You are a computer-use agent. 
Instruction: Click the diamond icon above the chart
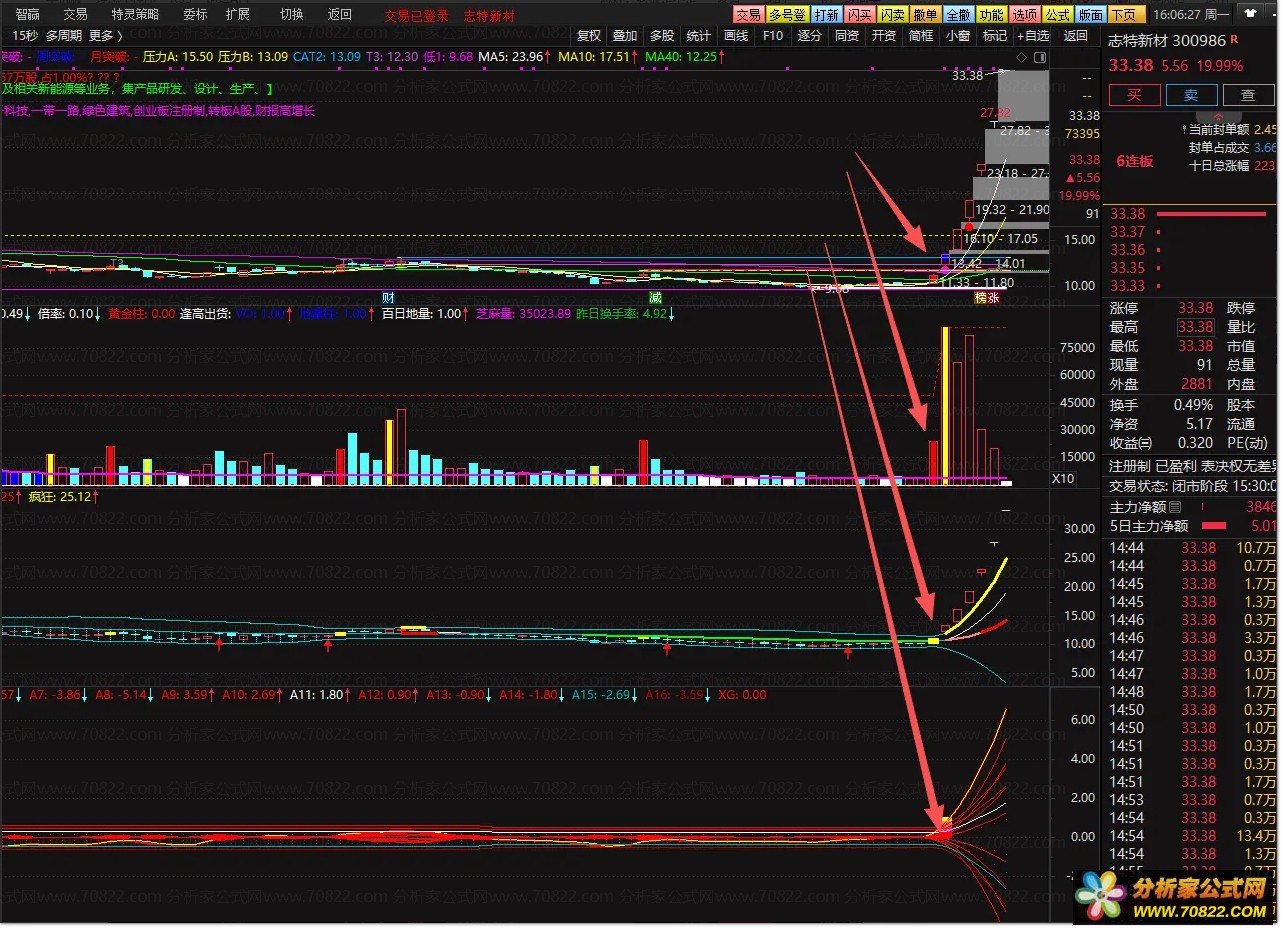tap(1022, 58)
